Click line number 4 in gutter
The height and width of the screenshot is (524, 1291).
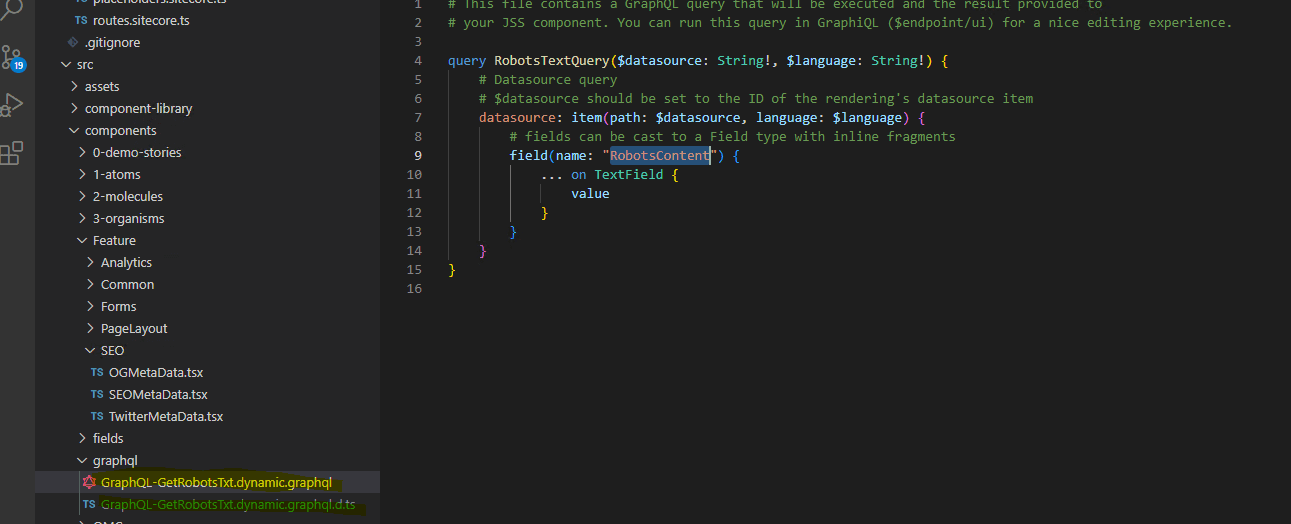pos(418,61)
